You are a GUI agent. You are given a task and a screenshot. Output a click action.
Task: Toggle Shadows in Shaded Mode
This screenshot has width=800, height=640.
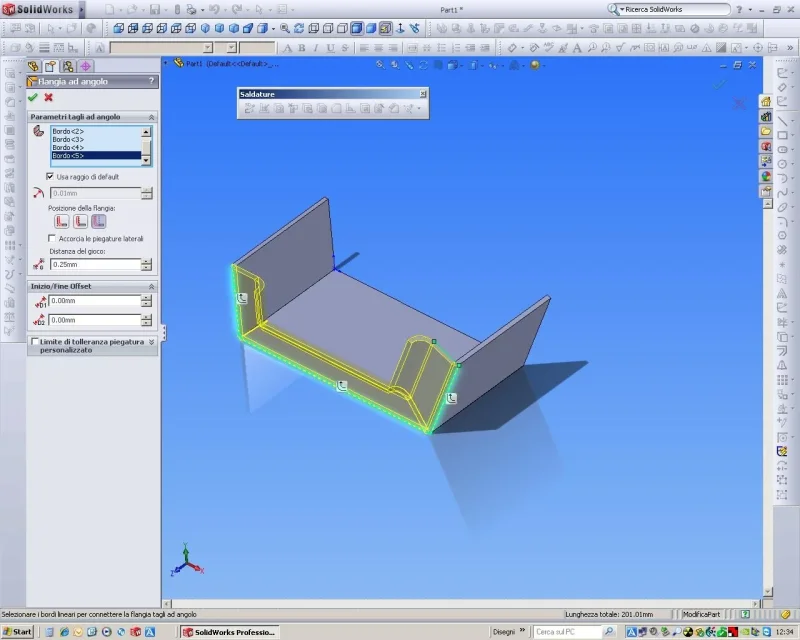pyautogui.click(x=385, y=28)
